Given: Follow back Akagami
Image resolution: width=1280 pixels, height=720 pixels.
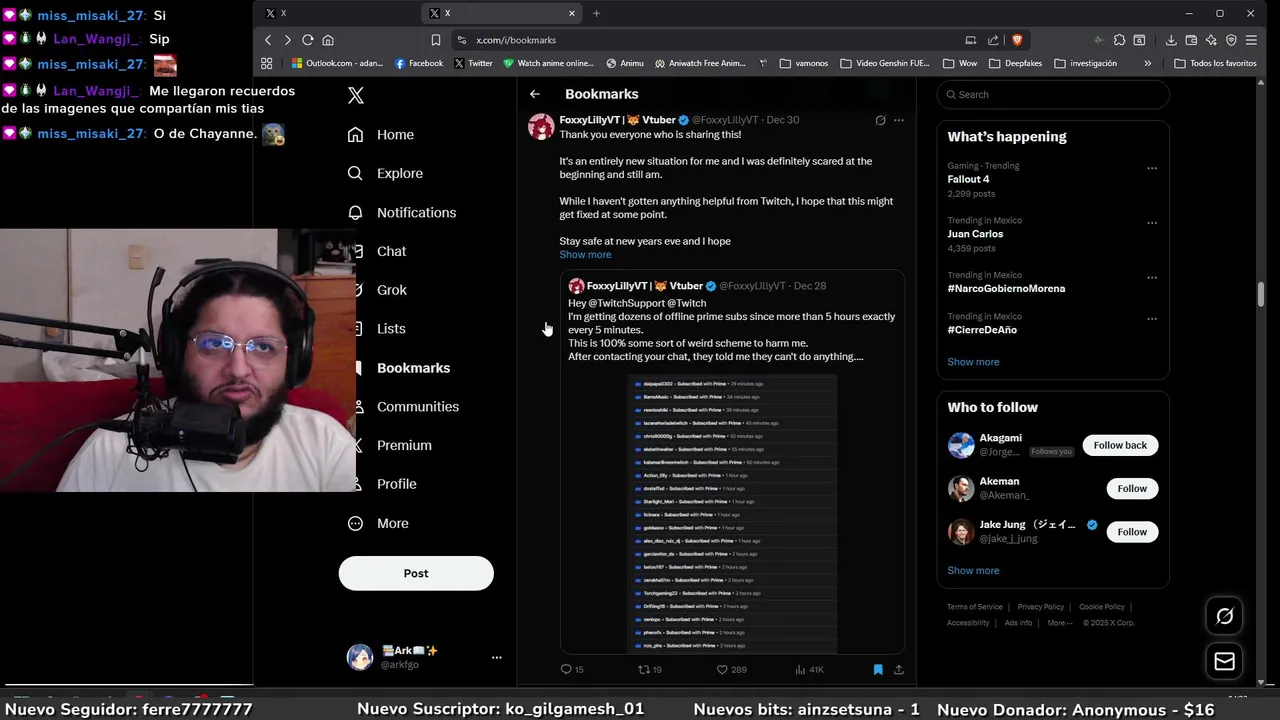Looking at the screenshot, I should pyautogui.click(x=1120, y=445).
